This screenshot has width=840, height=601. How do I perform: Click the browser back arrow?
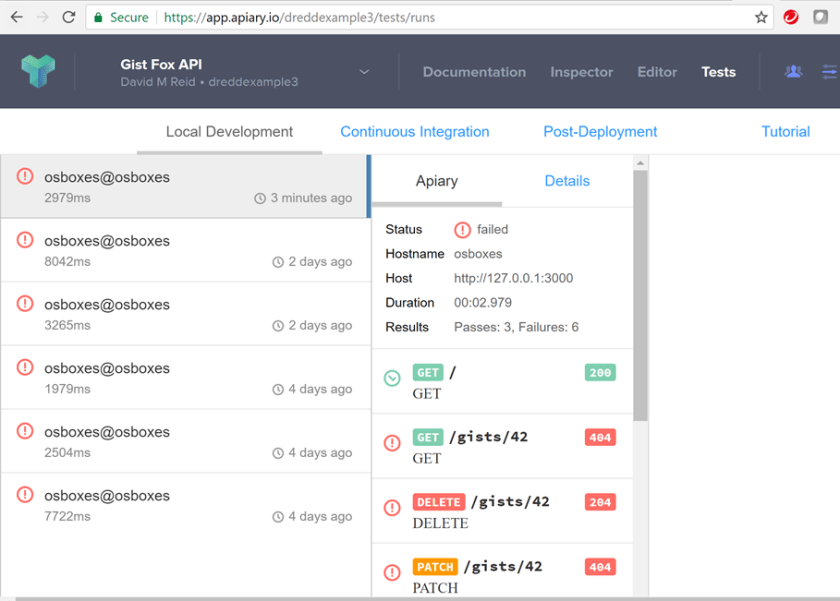15,17
